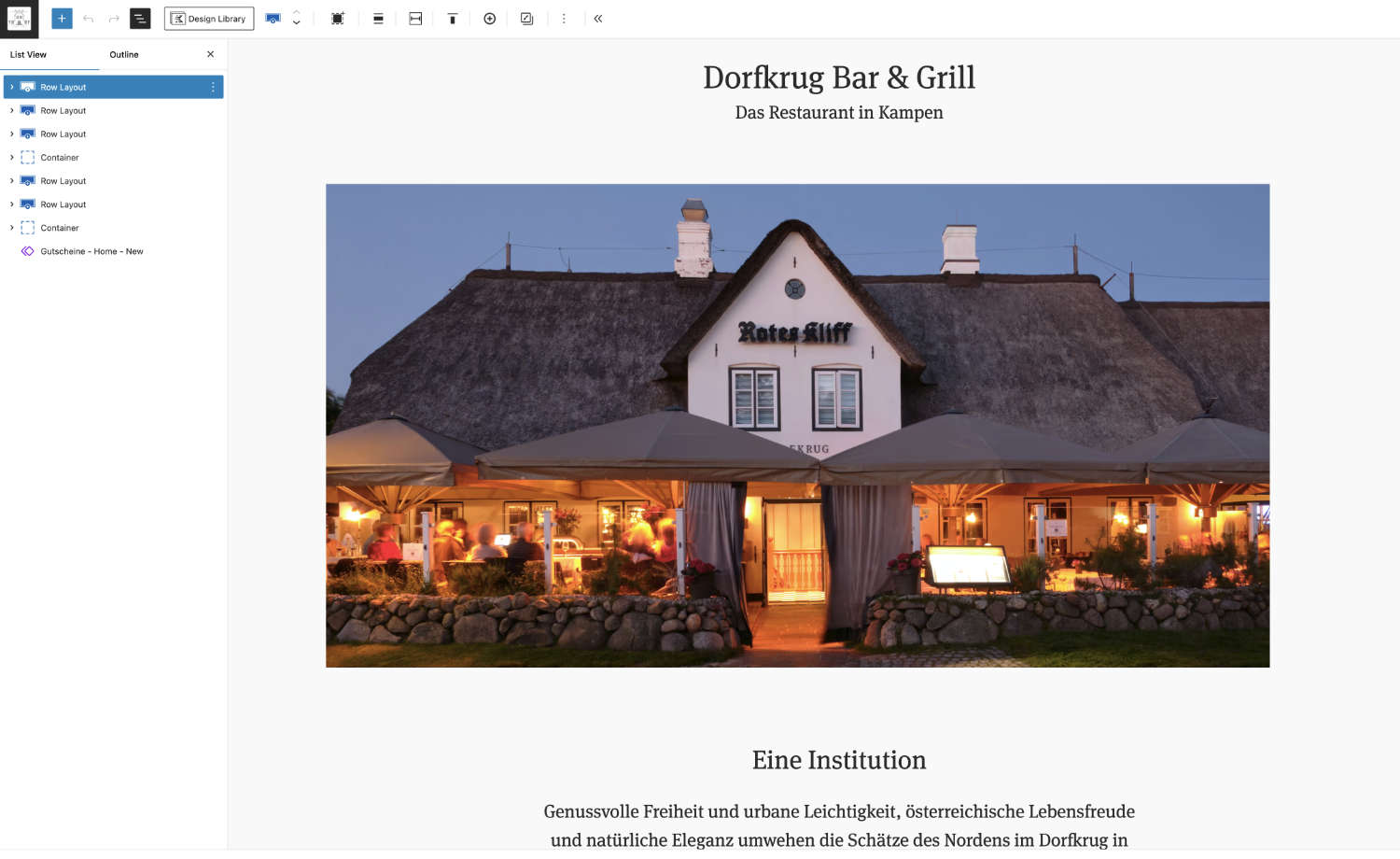
Task: Redo the last undone change
Action: 114,19
